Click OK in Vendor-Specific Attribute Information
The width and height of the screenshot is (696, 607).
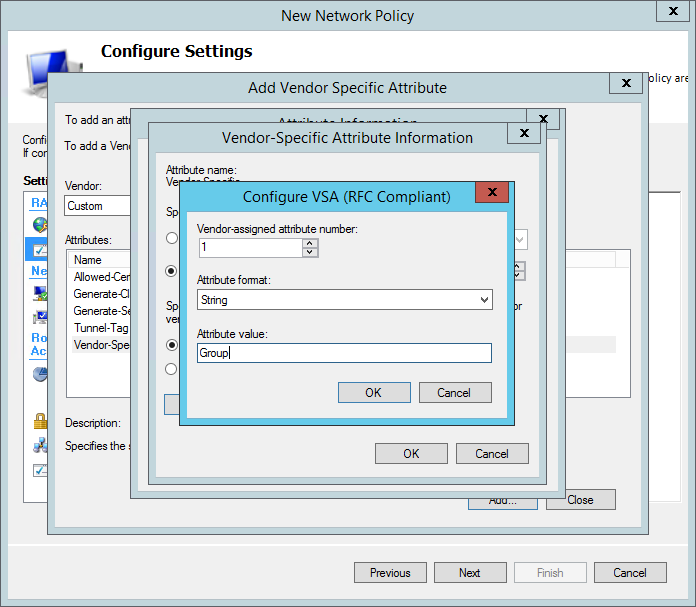pyautogui.click(x=411, y=453)
